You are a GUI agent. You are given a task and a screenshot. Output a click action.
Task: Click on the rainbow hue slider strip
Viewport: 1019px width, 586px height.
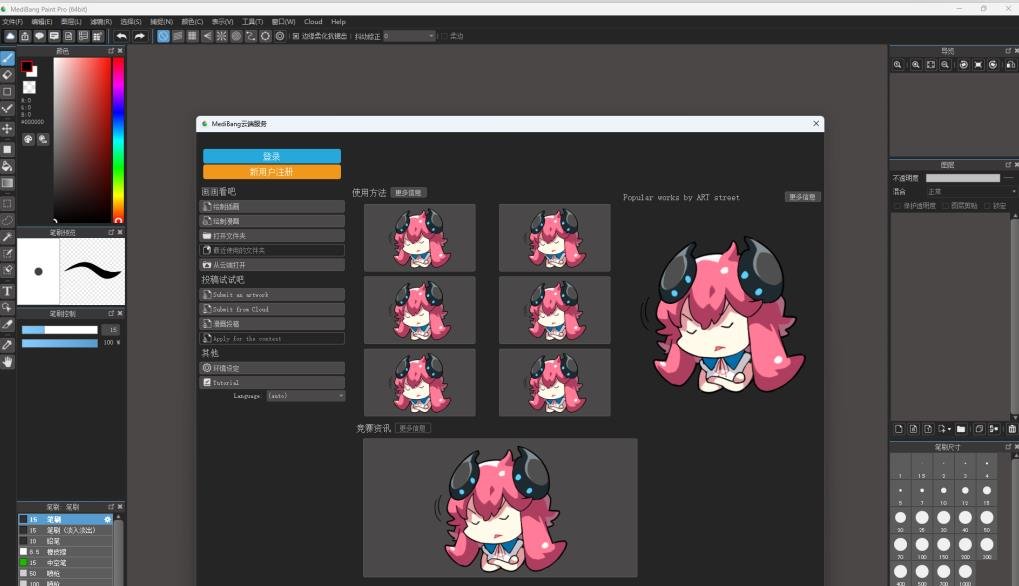tap(118, 140)
